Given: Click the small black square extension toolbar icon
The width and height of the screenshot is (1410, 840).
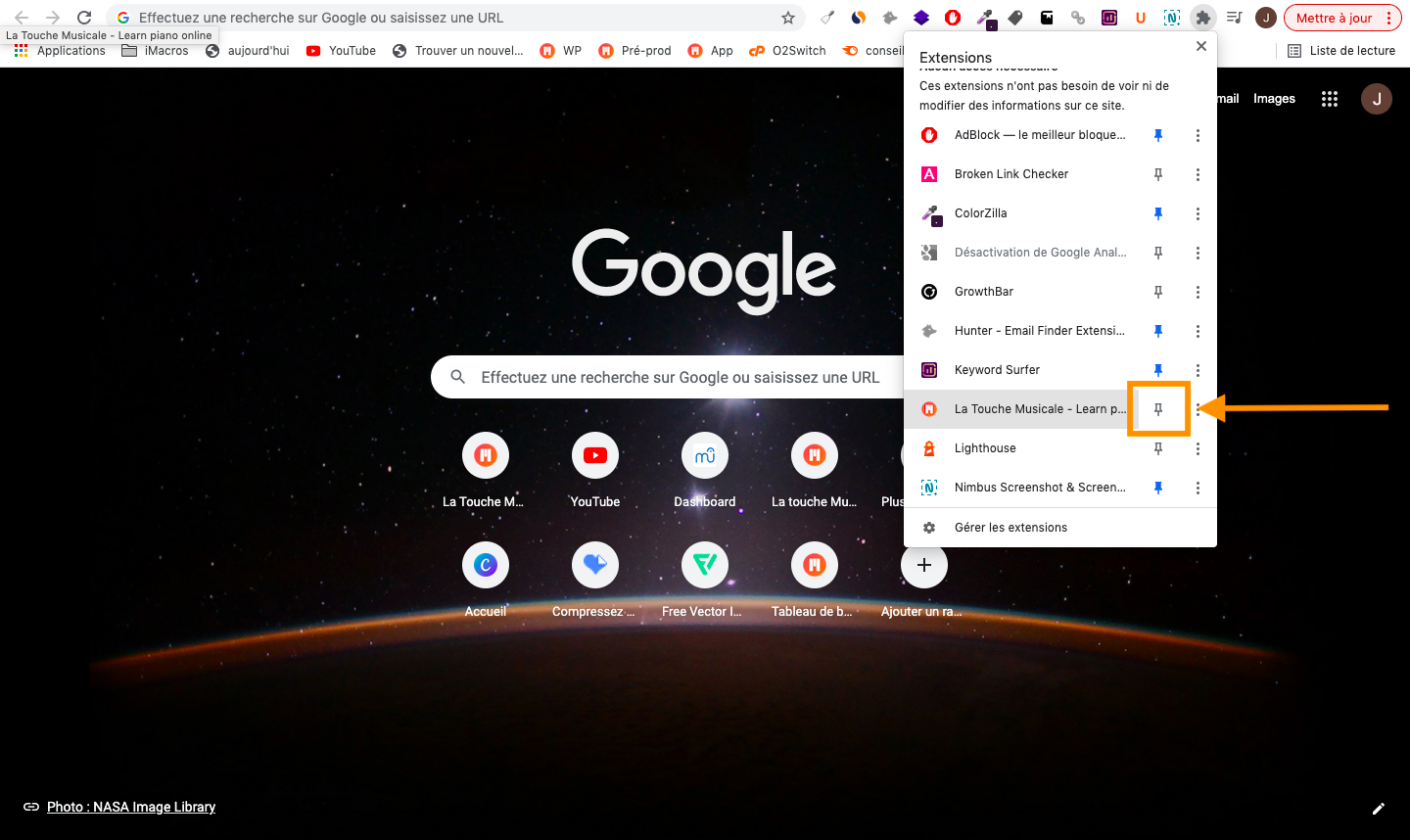Looking at the screenshot, I should pos(1047,18).
